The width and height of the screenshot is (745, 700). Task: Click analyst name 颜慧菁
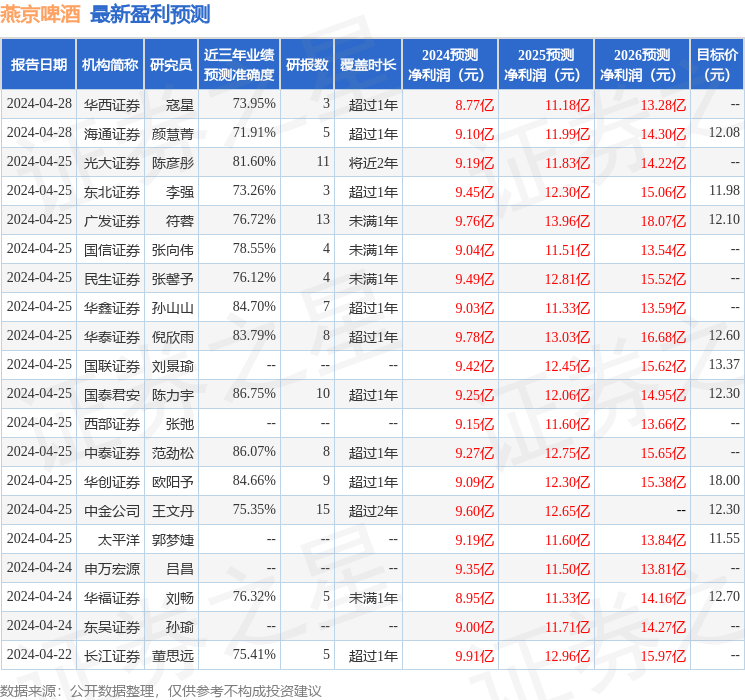pos(173,134)
